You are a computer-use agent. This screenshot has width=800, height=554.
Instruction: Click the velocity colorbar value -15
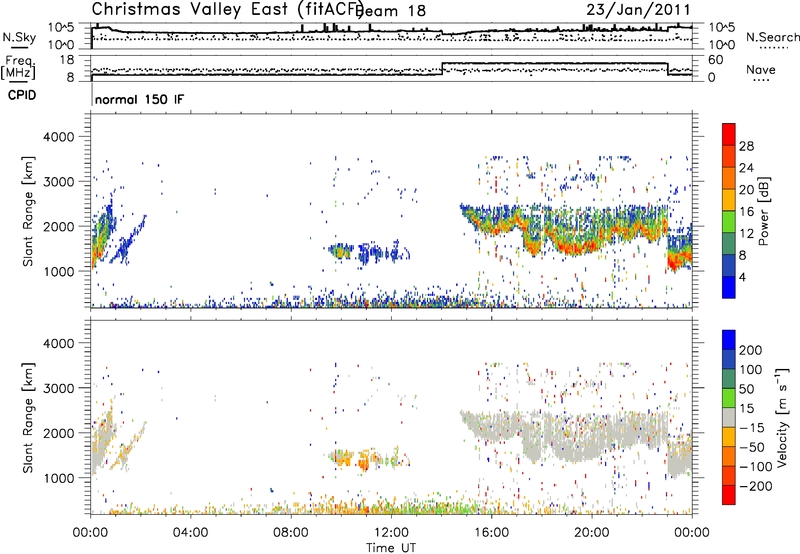point(752,427)
